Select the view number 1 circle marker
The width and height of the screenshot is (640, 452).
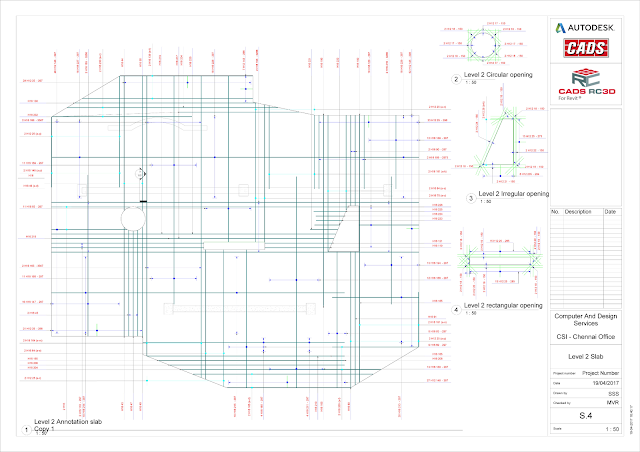[x=27, y=430]
